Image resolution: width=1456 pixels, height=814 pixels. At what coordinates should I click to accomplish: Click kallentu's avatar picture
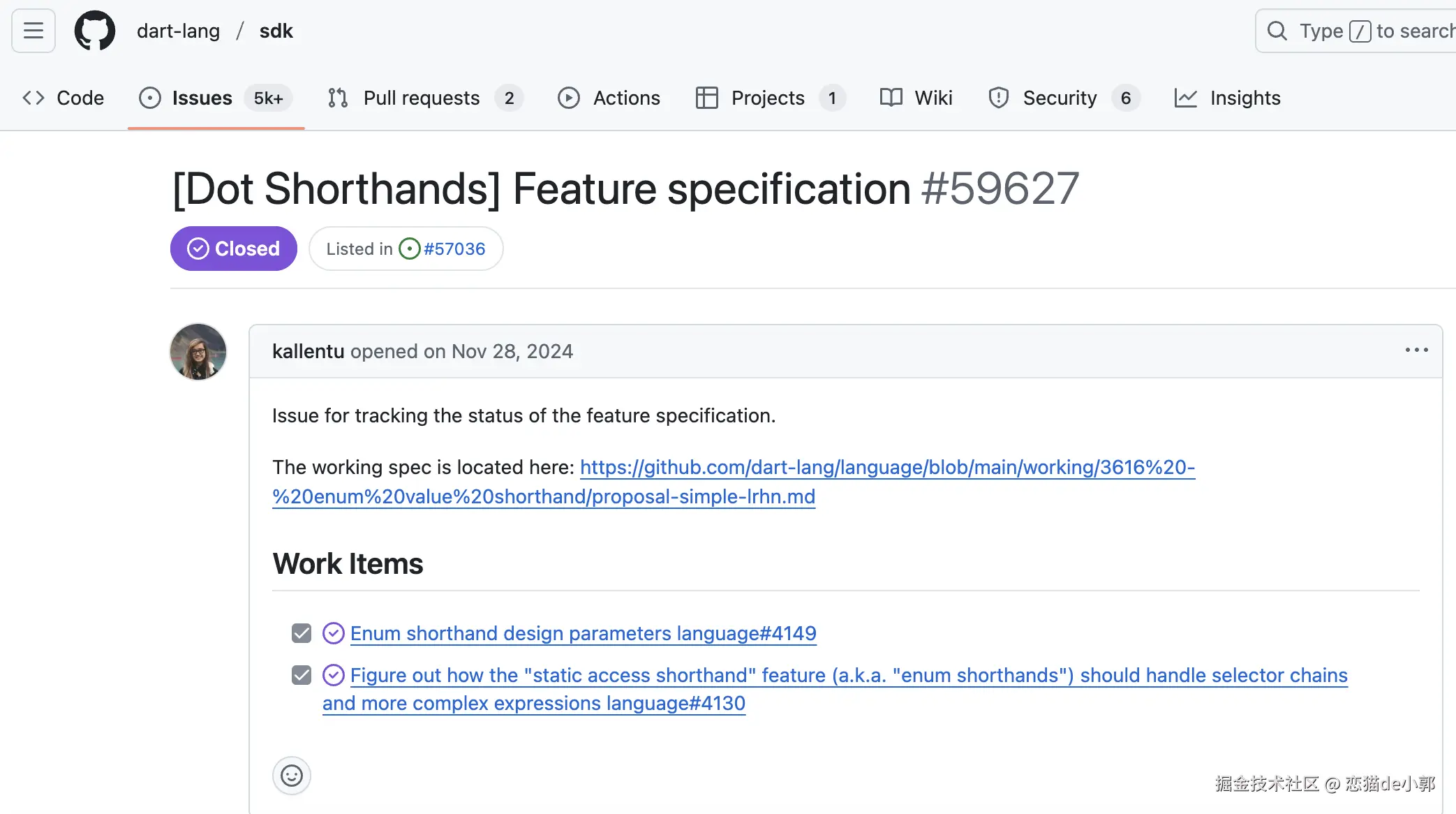[198, 352]
